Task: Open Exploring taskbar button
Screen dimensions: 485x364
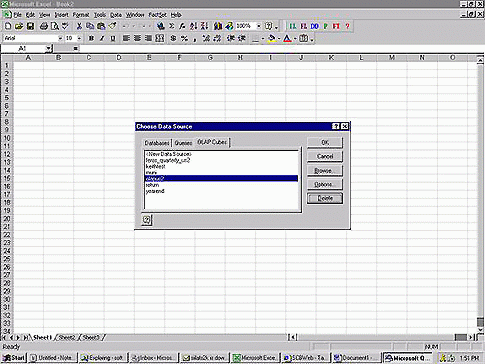Action: coord(103,358)
